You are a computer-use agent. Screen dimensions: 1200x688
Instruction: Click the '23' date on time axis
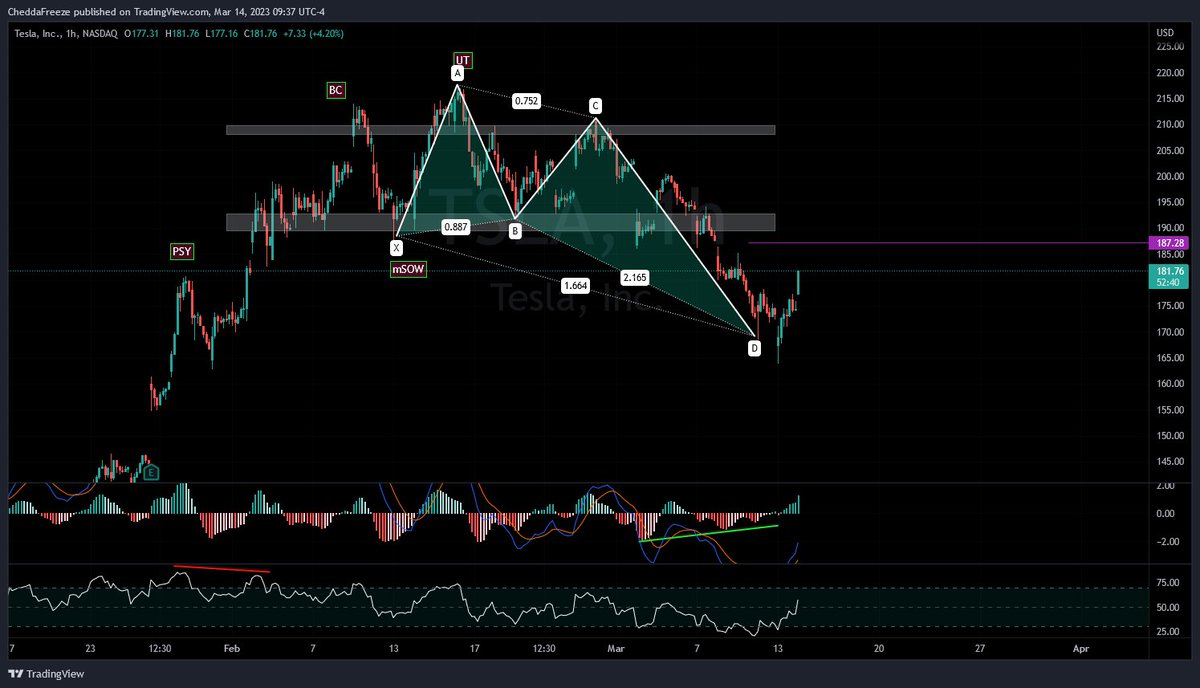90,648
